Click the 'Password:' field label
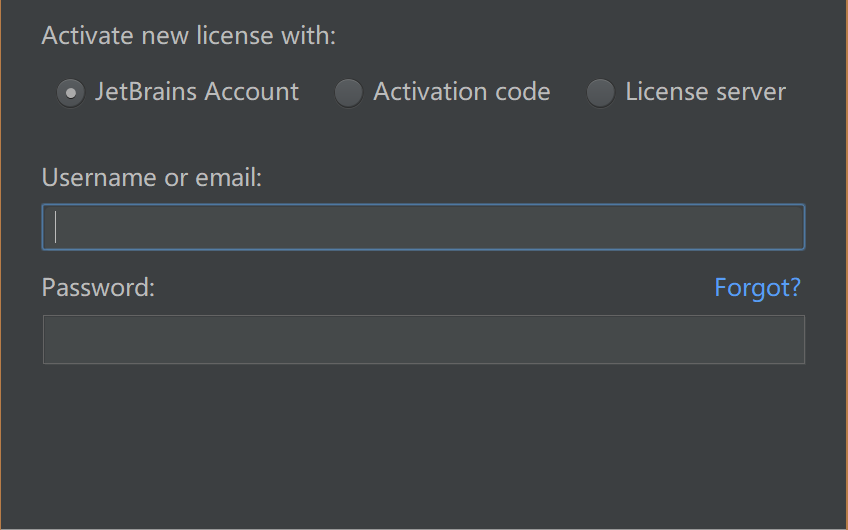848x530 pixels. point(98,287)
